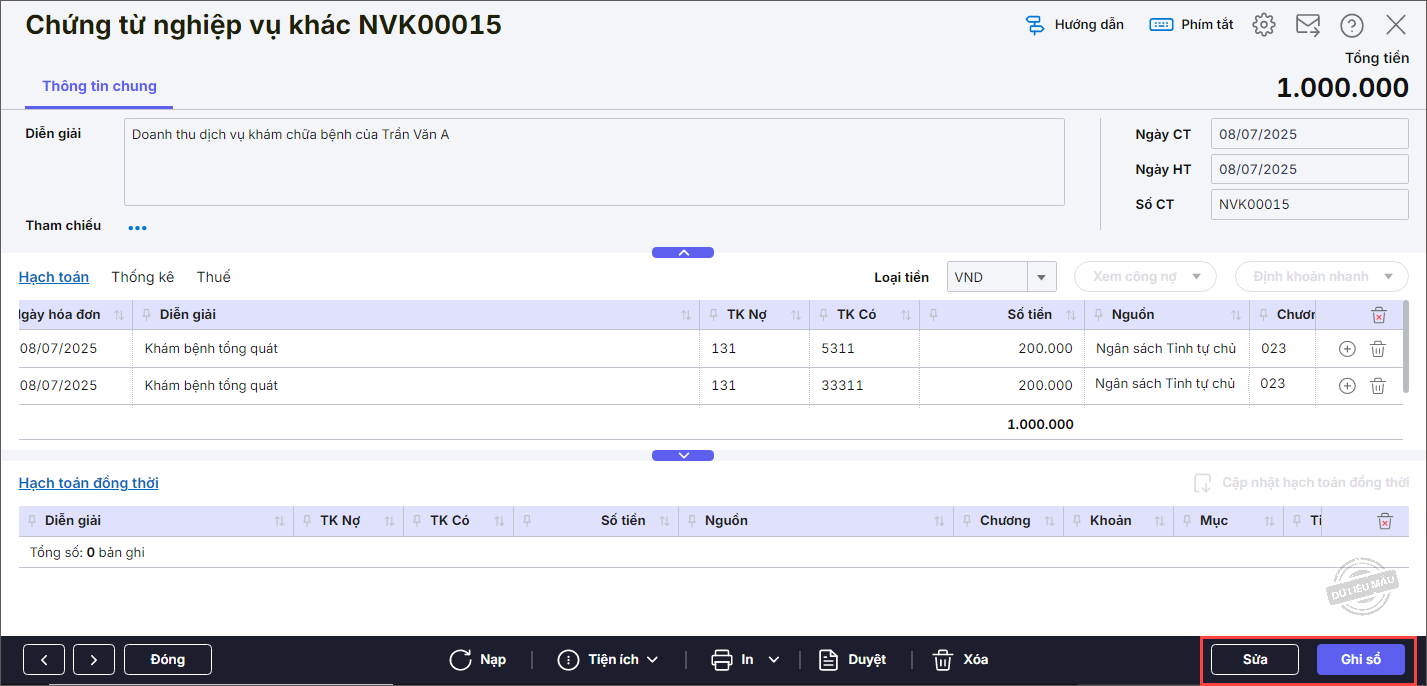
Task: Click the Đóng close button
Action: [168, 659]
